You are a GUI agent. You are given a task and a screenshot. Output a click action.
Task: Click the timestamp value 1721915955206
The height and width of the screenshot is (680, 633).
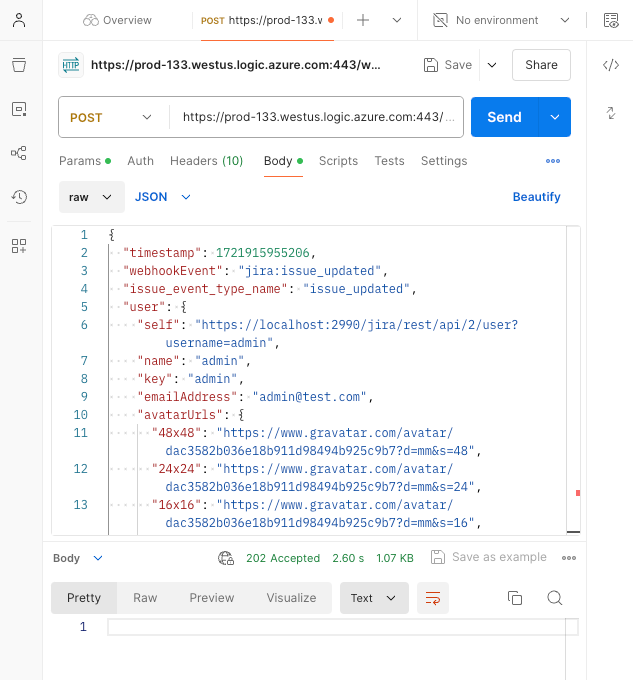[262, 253]
